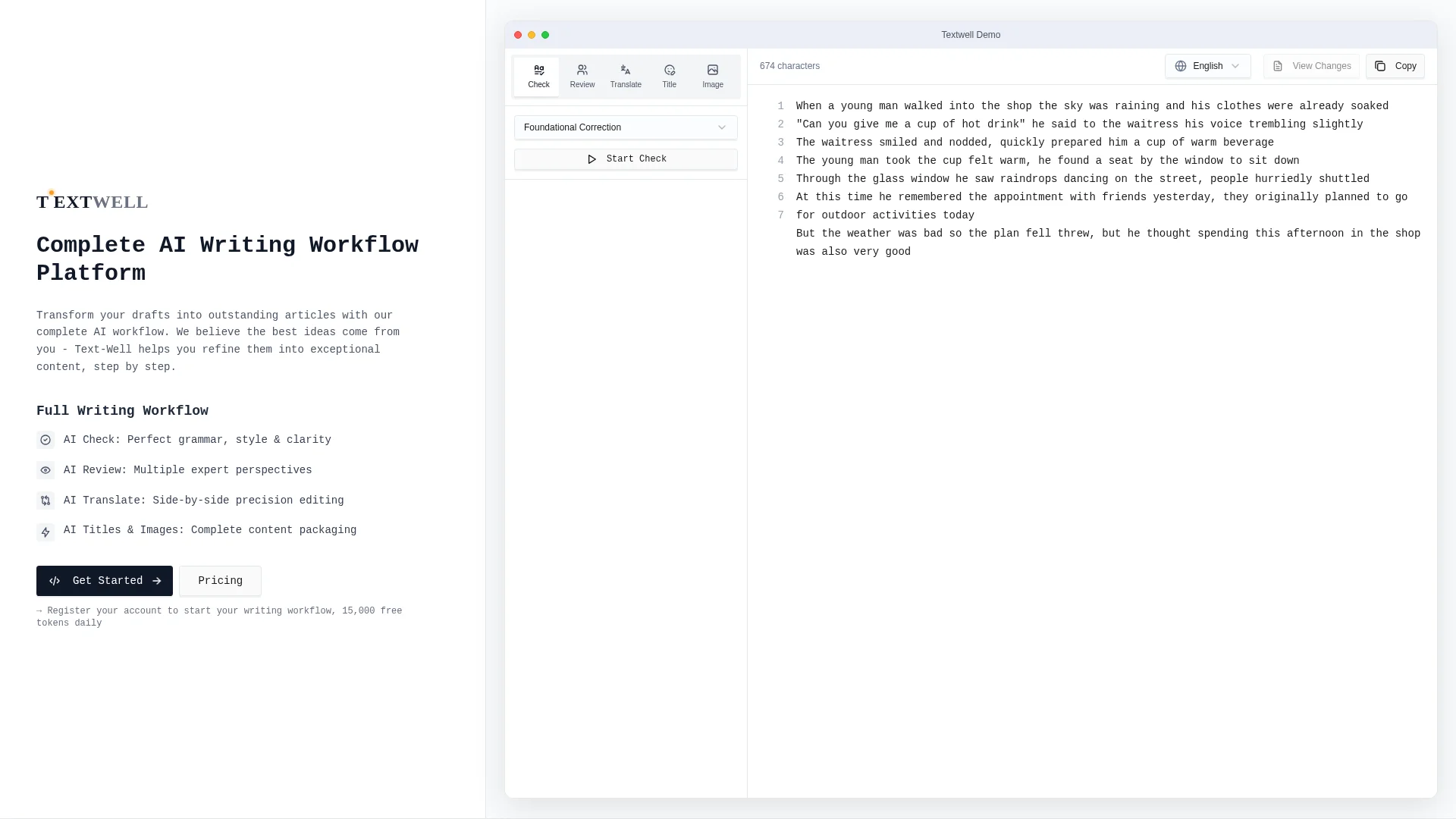Select the Image tool icon

(x=712, y=70)
